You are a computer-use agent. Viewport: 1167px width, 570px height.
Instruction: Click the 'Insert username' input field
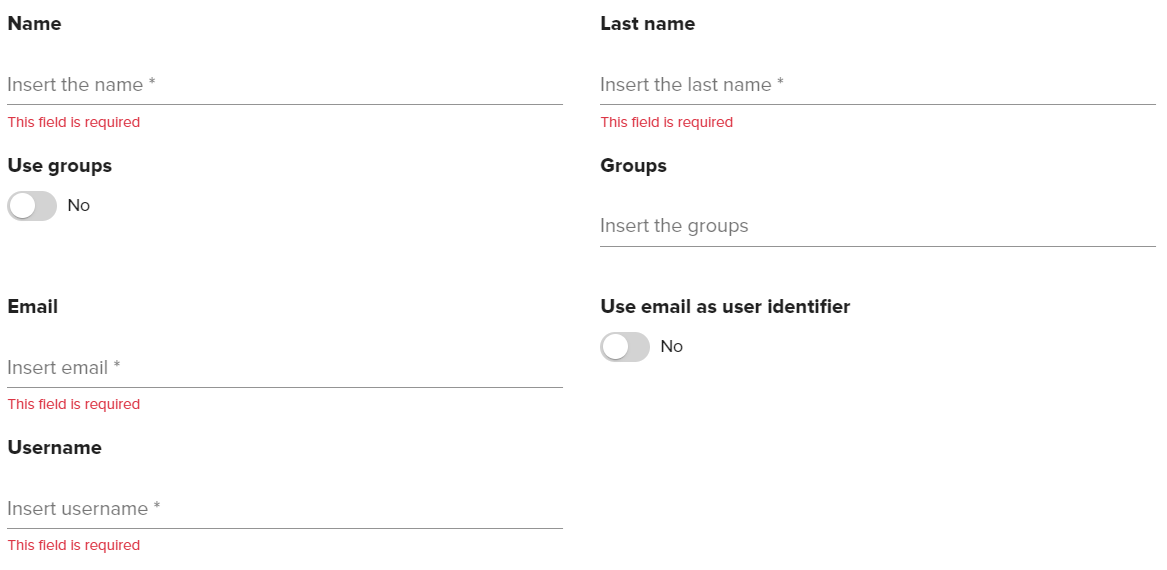(284, 509)
